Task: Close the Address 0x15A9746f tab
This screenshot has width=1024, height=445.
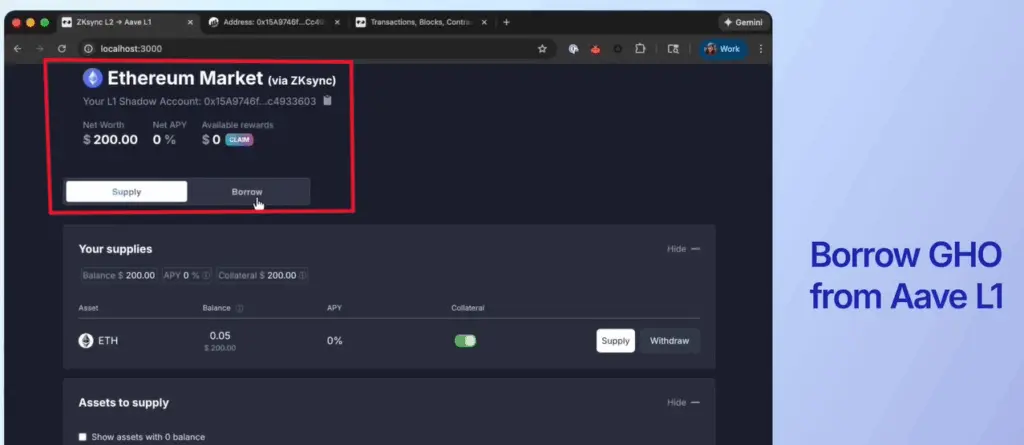Action: [337, 22]
